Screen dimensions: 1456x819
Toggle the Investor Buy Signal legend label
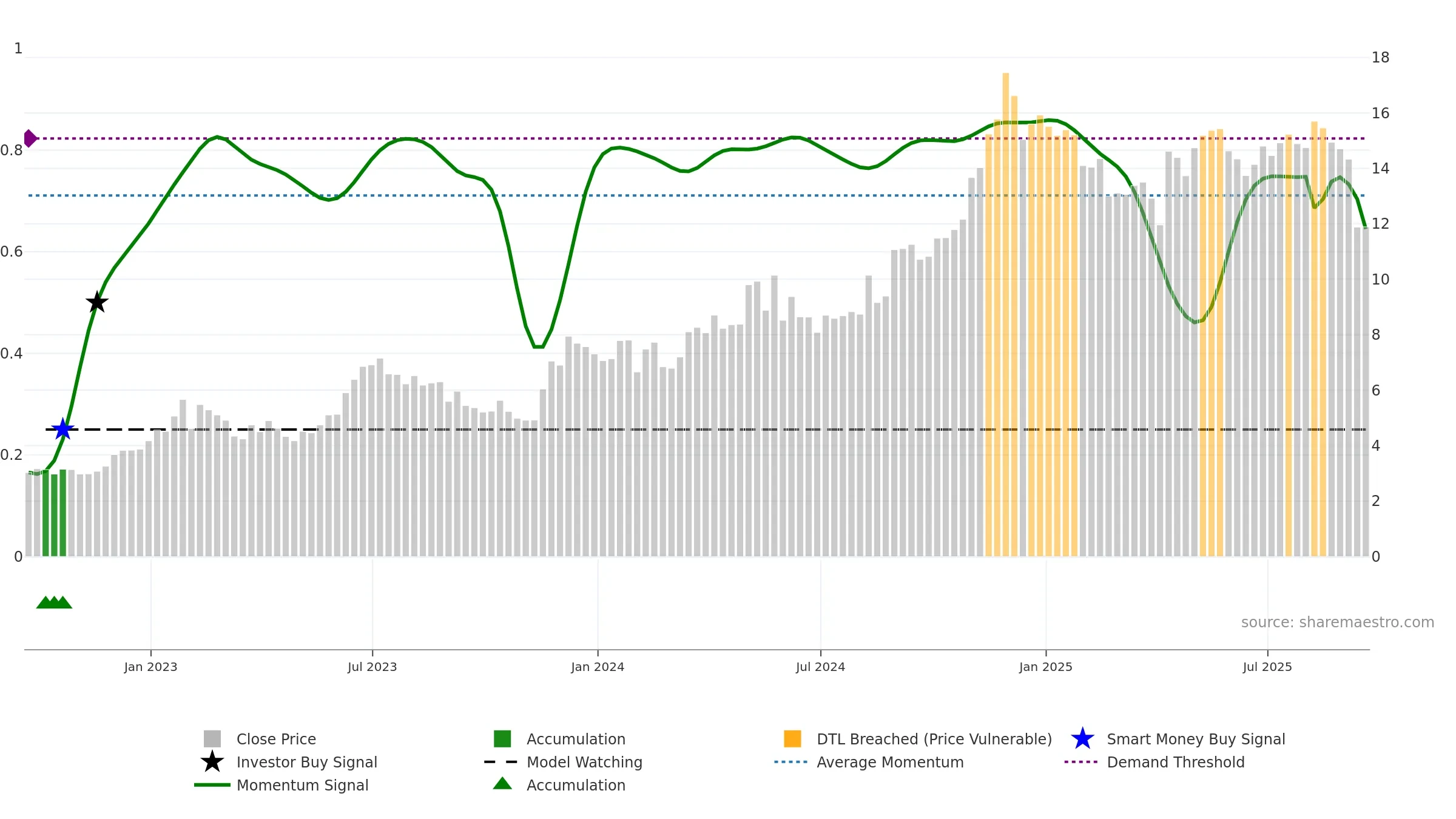click(307, 762)
